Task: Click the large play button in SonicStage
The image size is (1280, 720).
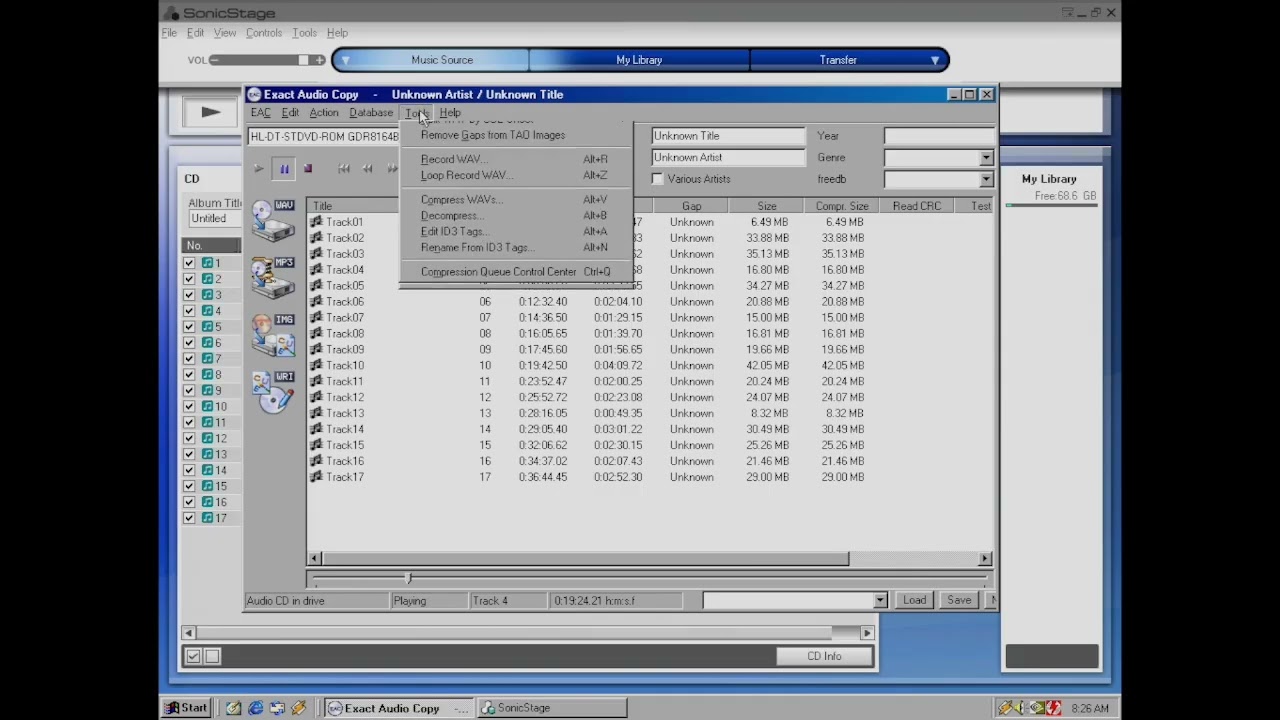Action: 210,112
